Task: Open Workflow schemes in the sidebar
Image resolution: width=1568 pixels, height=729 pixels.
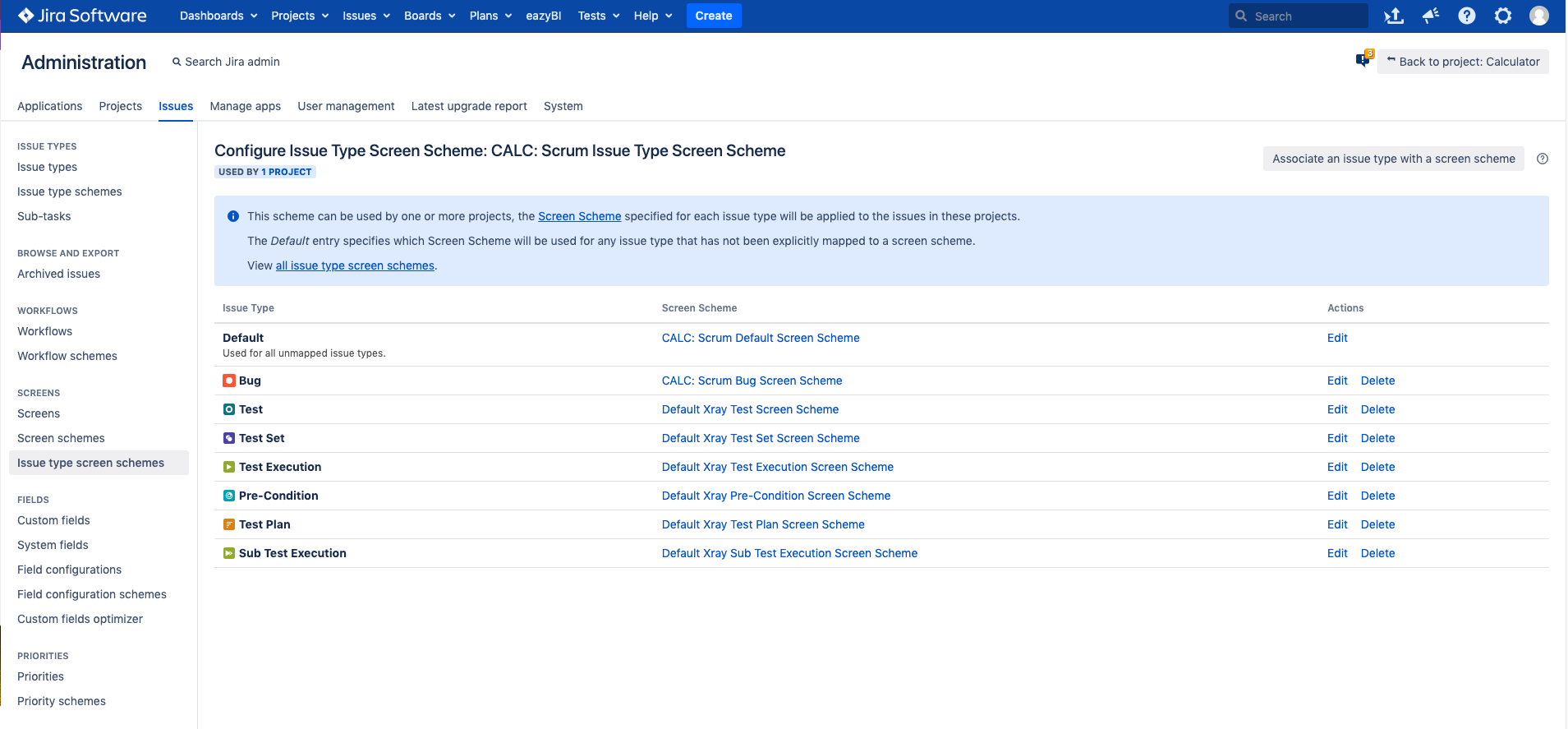Action: (67, 356)
